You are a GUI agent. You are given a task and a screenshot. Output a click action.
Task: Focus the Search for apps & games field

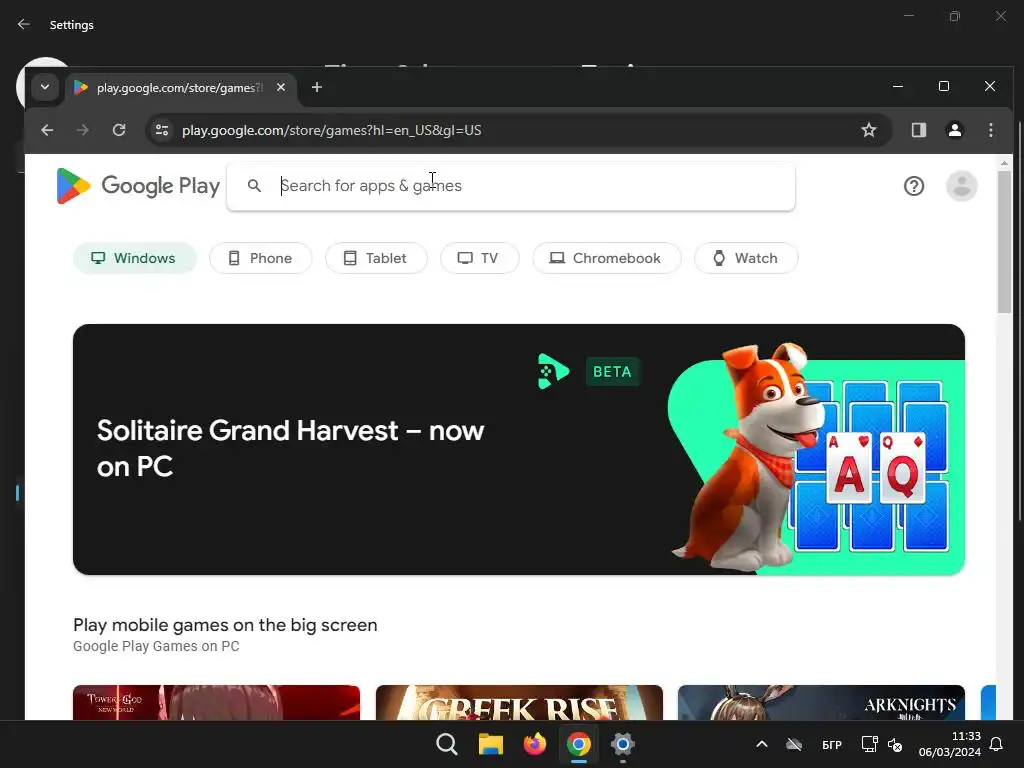click(511, 186)
